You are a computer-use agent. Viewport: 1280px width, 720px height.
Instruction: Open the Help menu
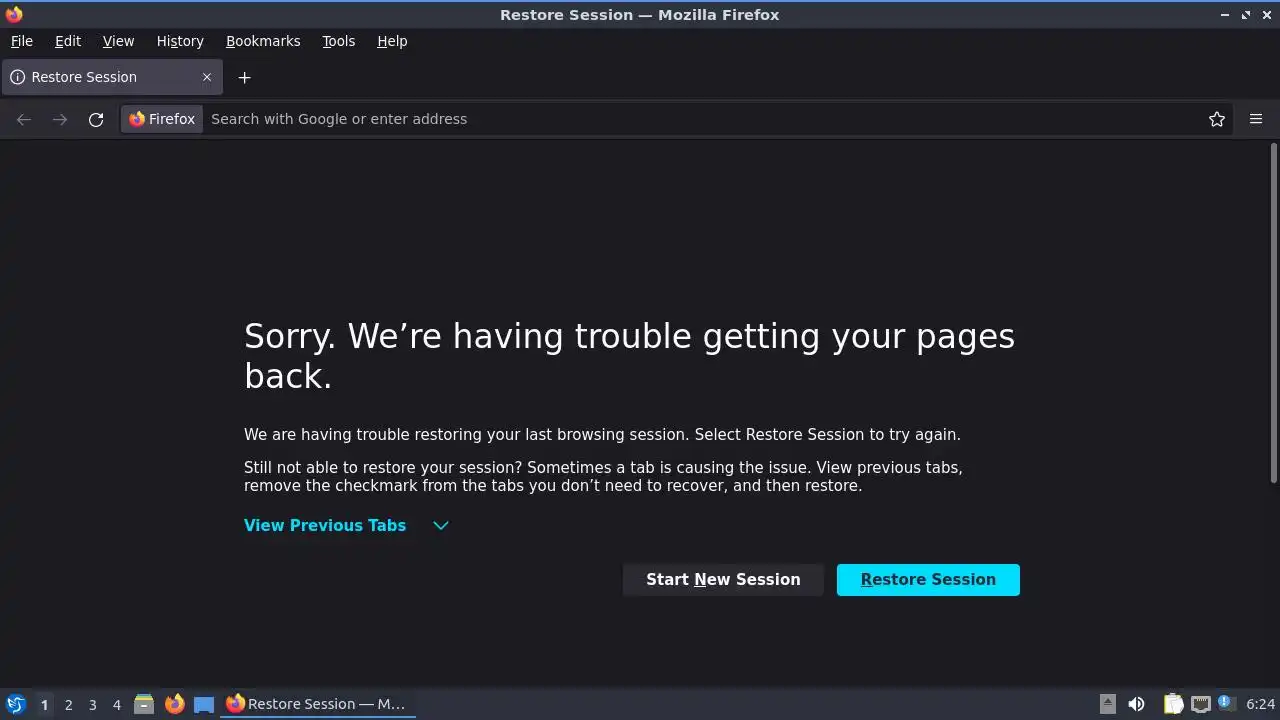point(392,41)
